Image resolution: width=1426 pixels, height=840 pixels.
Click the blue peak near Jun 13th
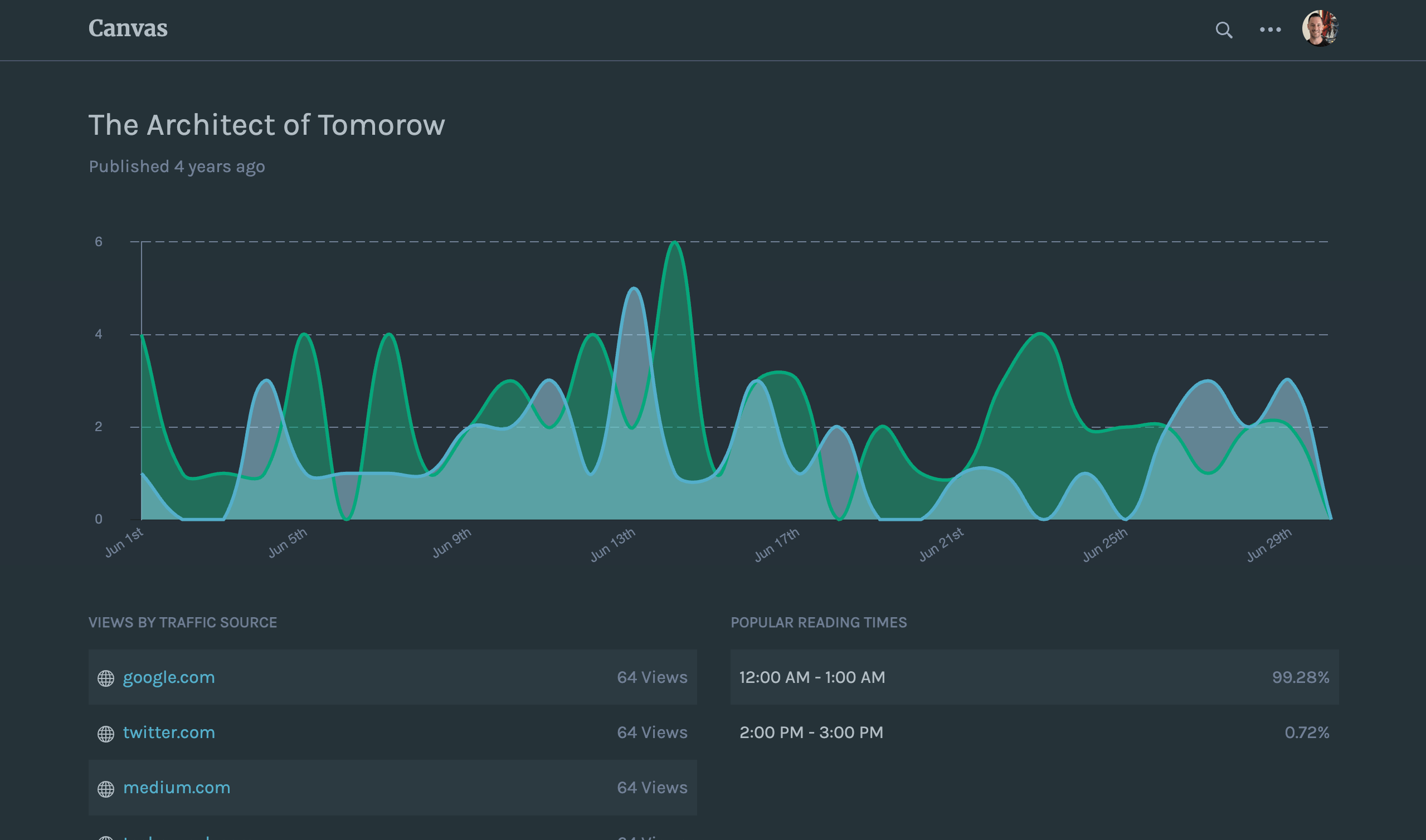pos(634,289)
